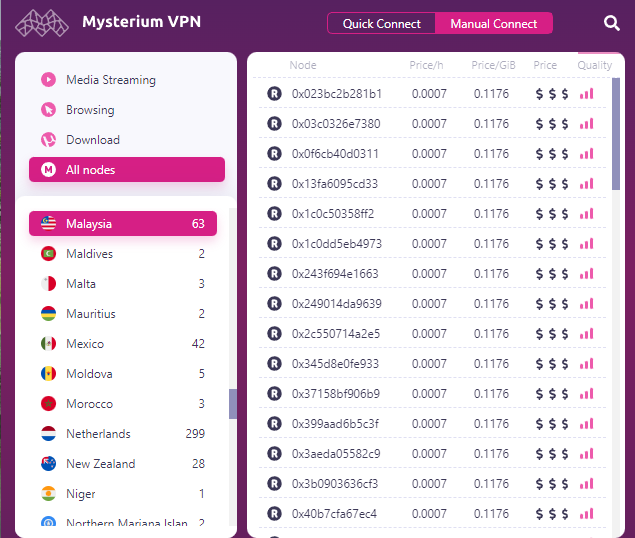Click the Download torrent icon

49,140
